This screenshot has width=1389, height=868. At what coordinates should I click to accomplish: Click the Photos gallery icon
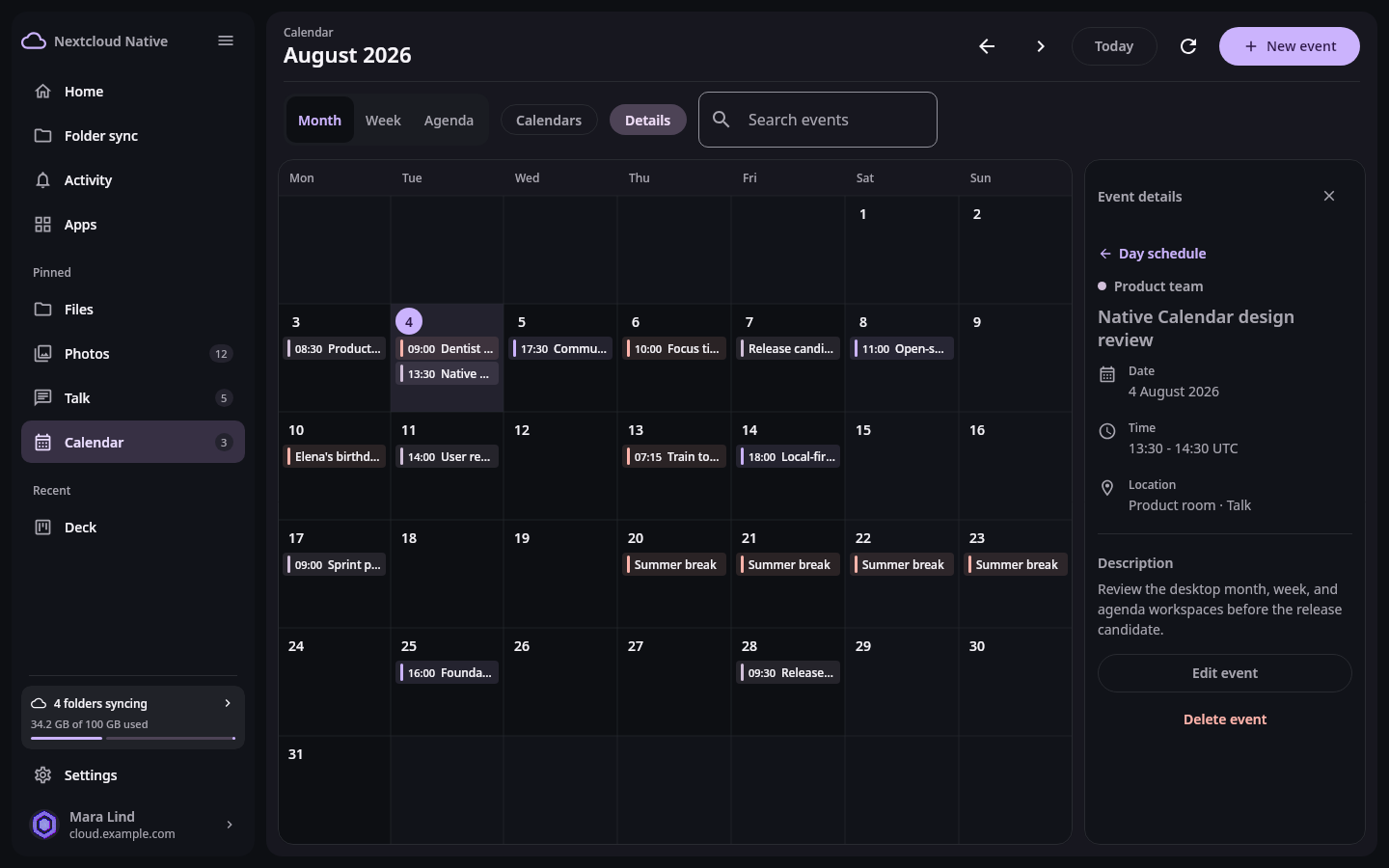click(x=42, y=354)
